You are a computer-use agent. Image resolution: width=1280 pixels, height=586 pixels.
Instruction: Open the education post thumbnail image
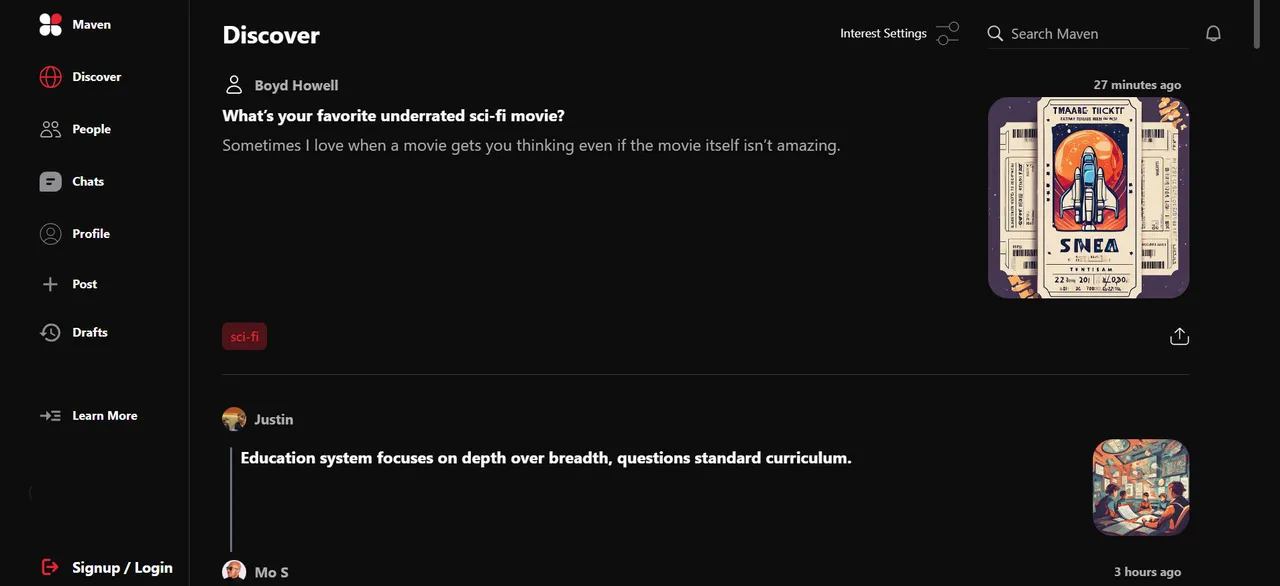[1141, 487]
